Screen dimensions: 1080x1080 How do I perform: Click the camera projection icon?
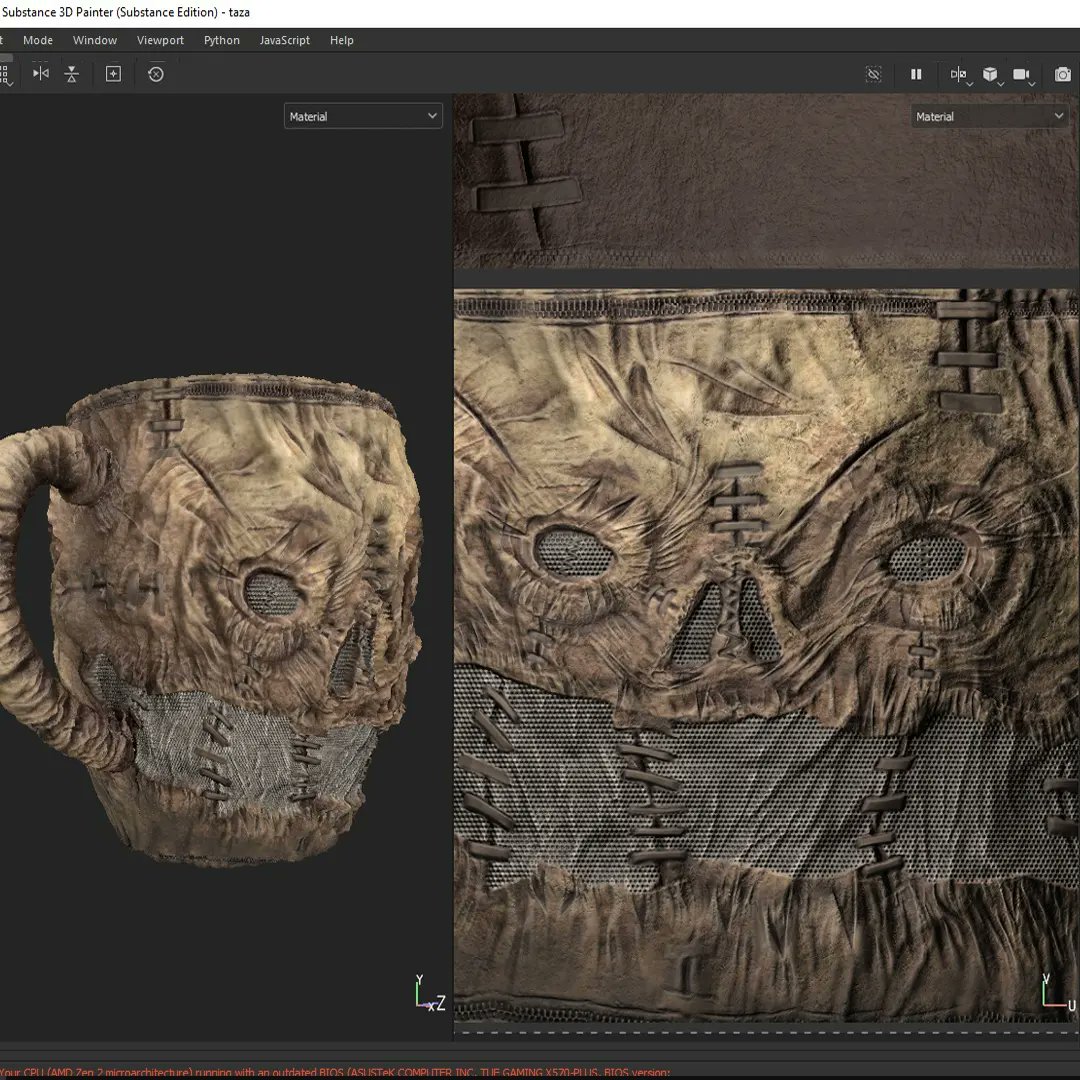[x=1021, y=73]
